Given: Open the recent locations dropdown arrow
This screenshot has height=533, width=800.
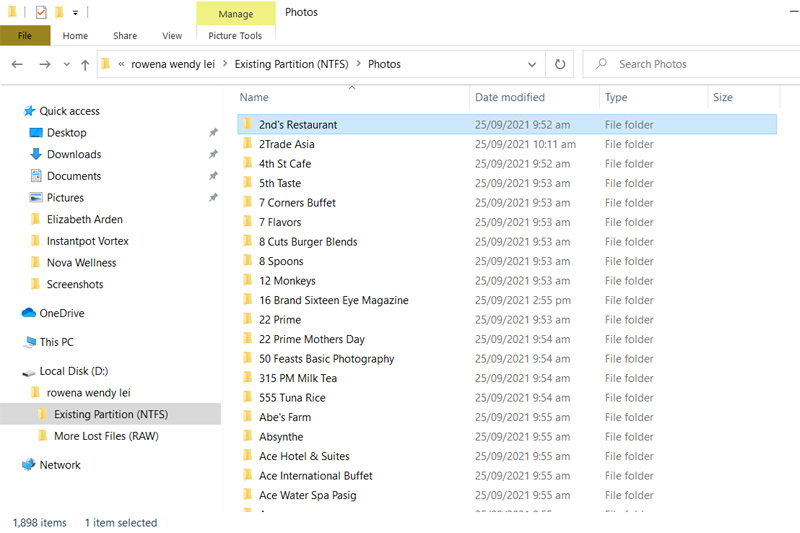Looking at the screenshot, I should (x=66, y=65).
